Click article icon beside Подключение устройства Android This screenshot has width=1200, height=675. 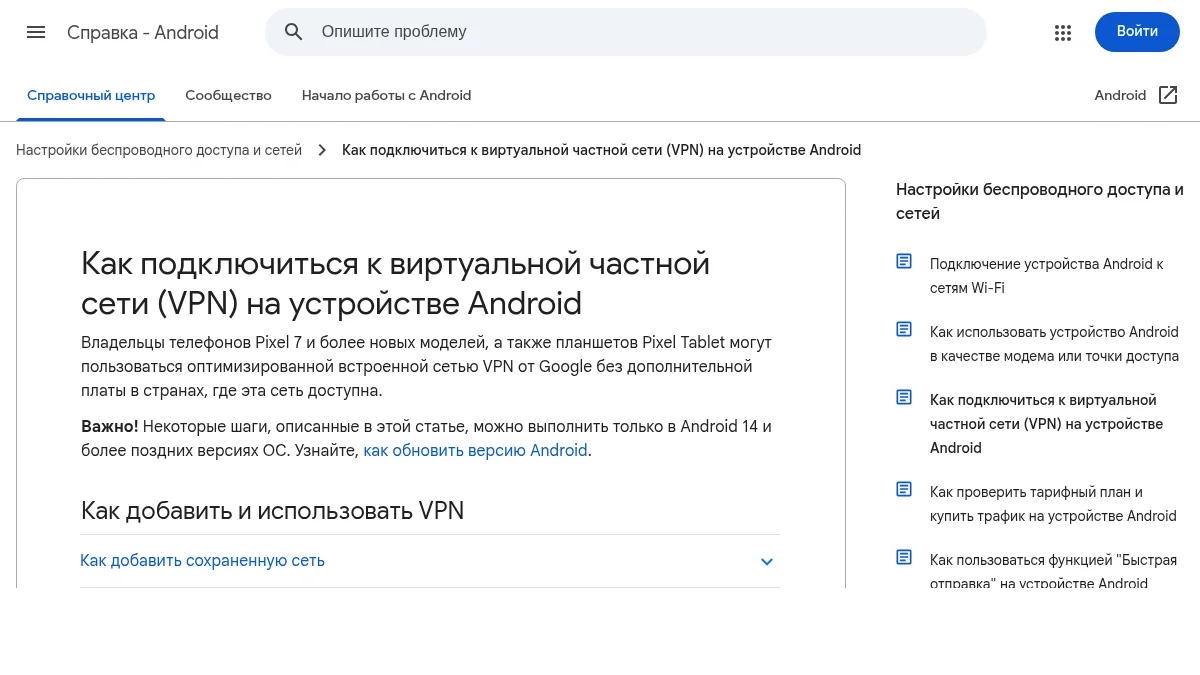pos(904,262)
